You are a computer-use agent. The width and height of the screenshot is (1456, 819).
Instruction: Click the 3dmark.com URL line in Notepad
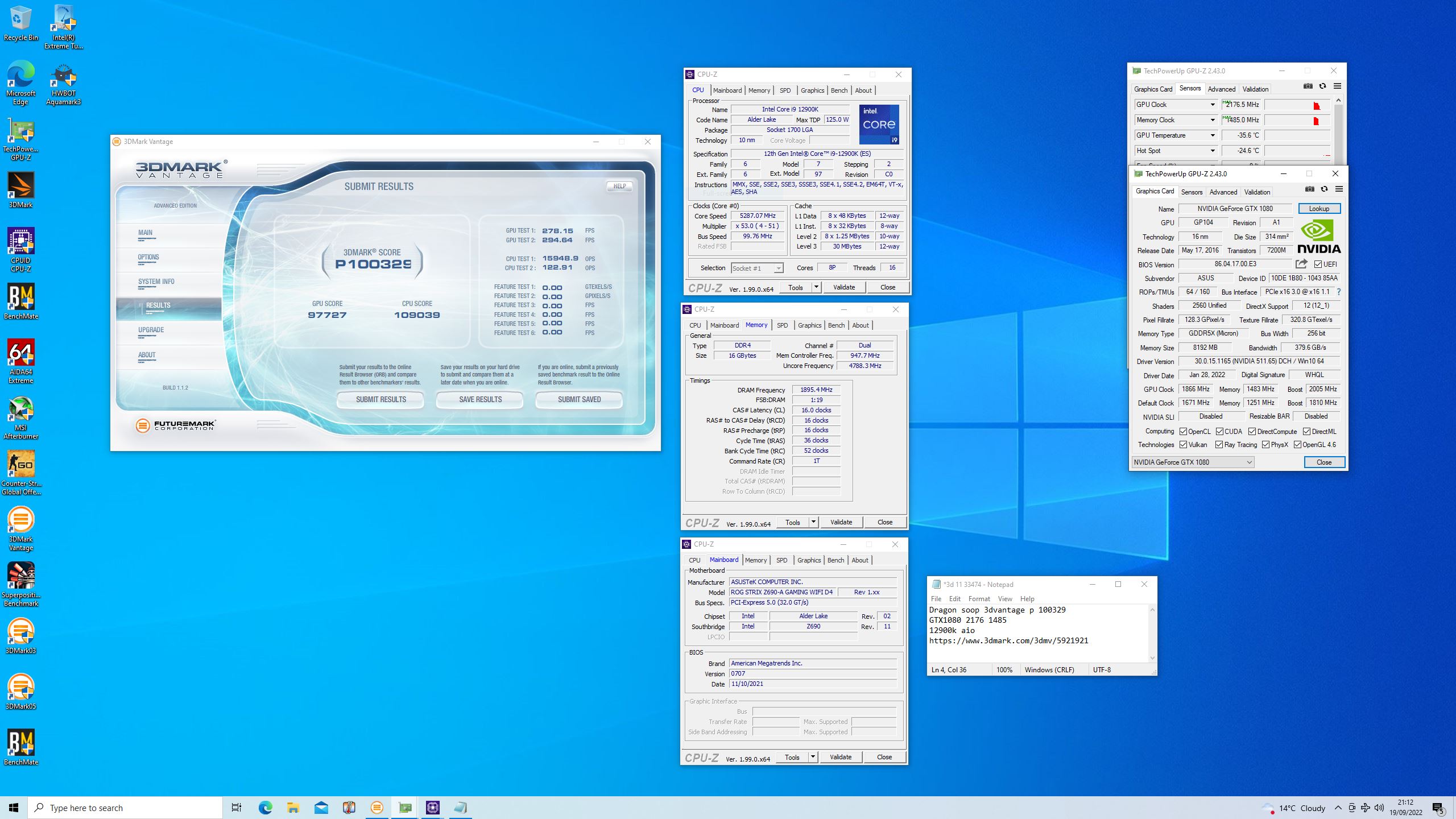[x=1008, y=640]
